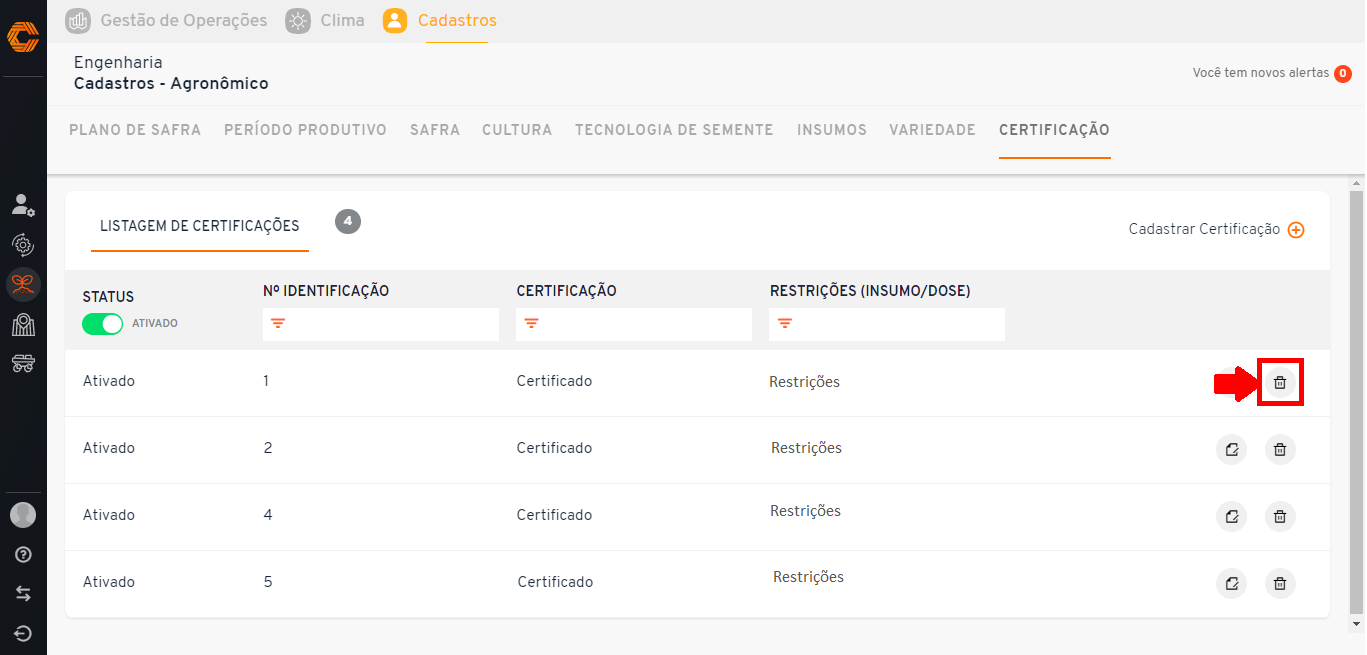Click the STATUS column header

pos(108,297)
